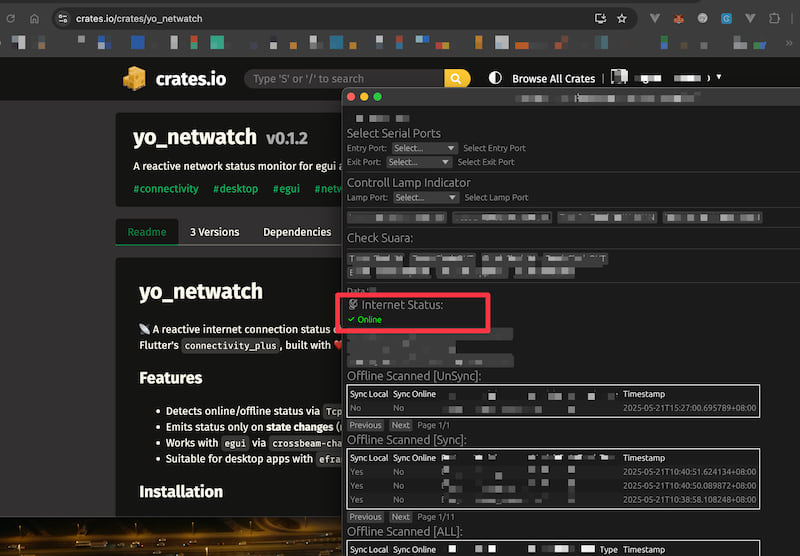Click the yellow search magnifier button
800x556 pixels.
pos(457,79)
